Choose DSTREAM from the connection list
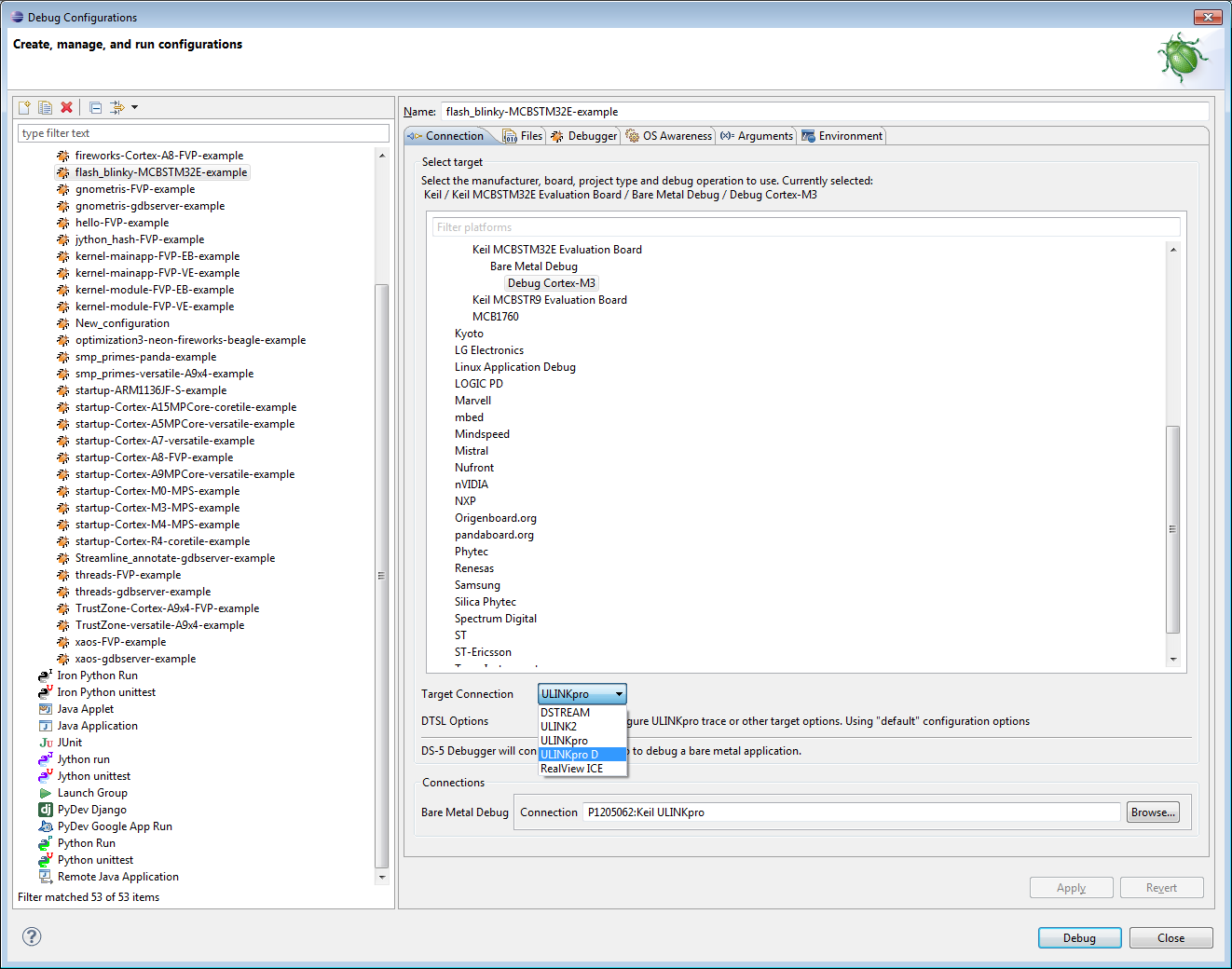 (x=565, y=713)
